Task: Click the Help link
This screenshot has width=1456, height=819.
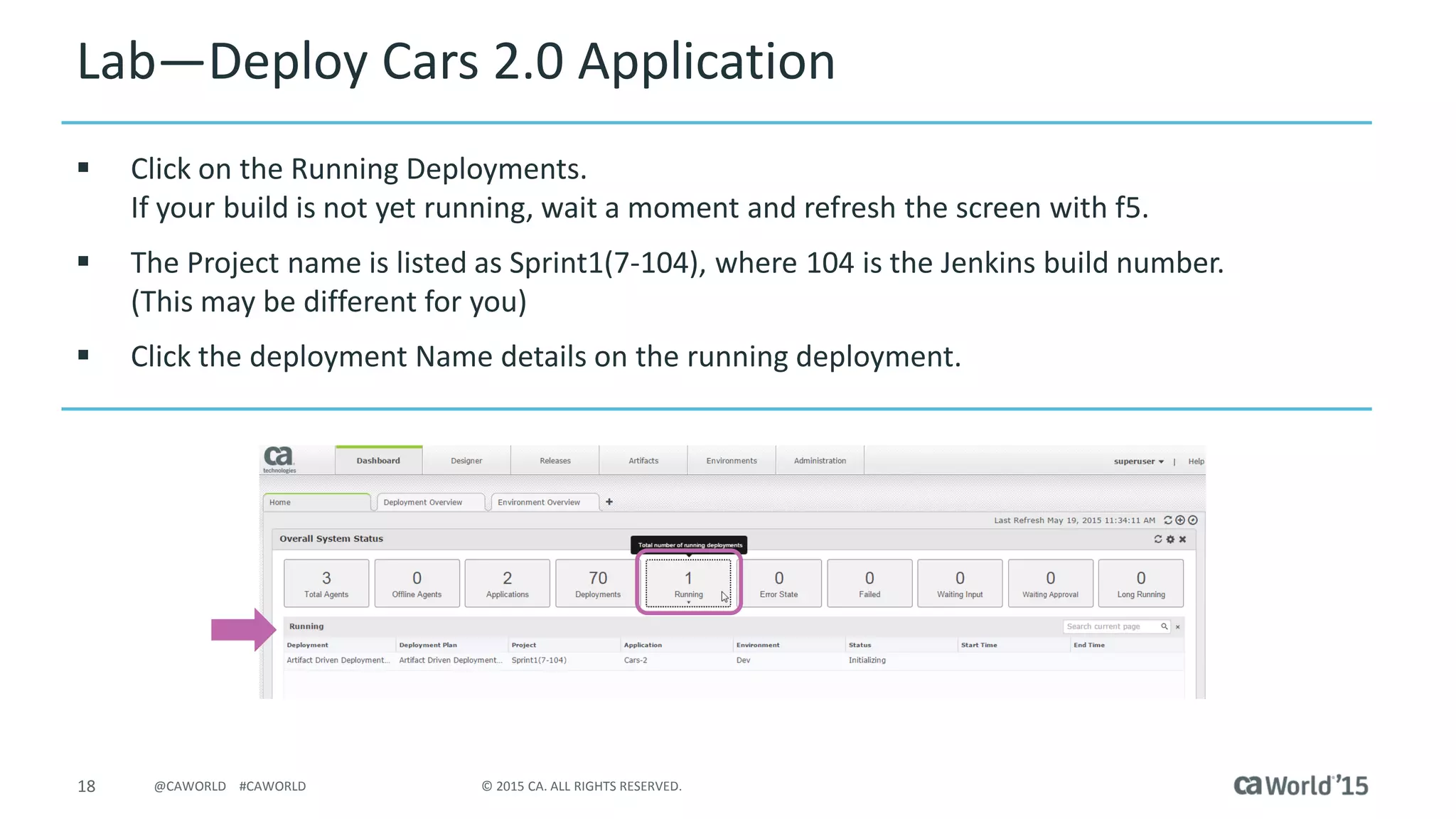Action: (x=1196, y=461)
